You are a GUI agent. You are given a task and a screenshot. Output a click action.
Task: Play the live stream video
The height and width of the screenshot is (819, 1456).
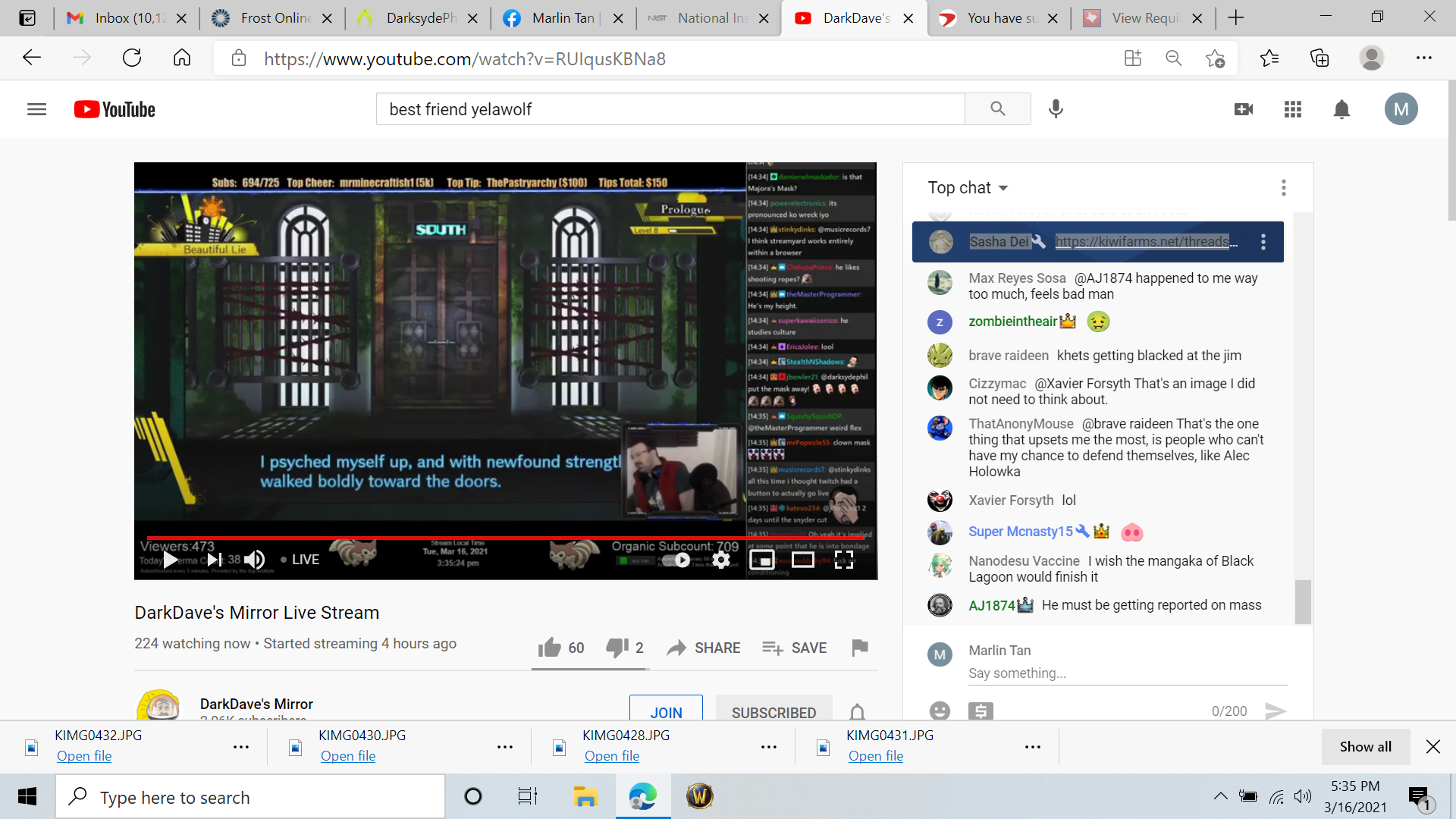(171, 560)
